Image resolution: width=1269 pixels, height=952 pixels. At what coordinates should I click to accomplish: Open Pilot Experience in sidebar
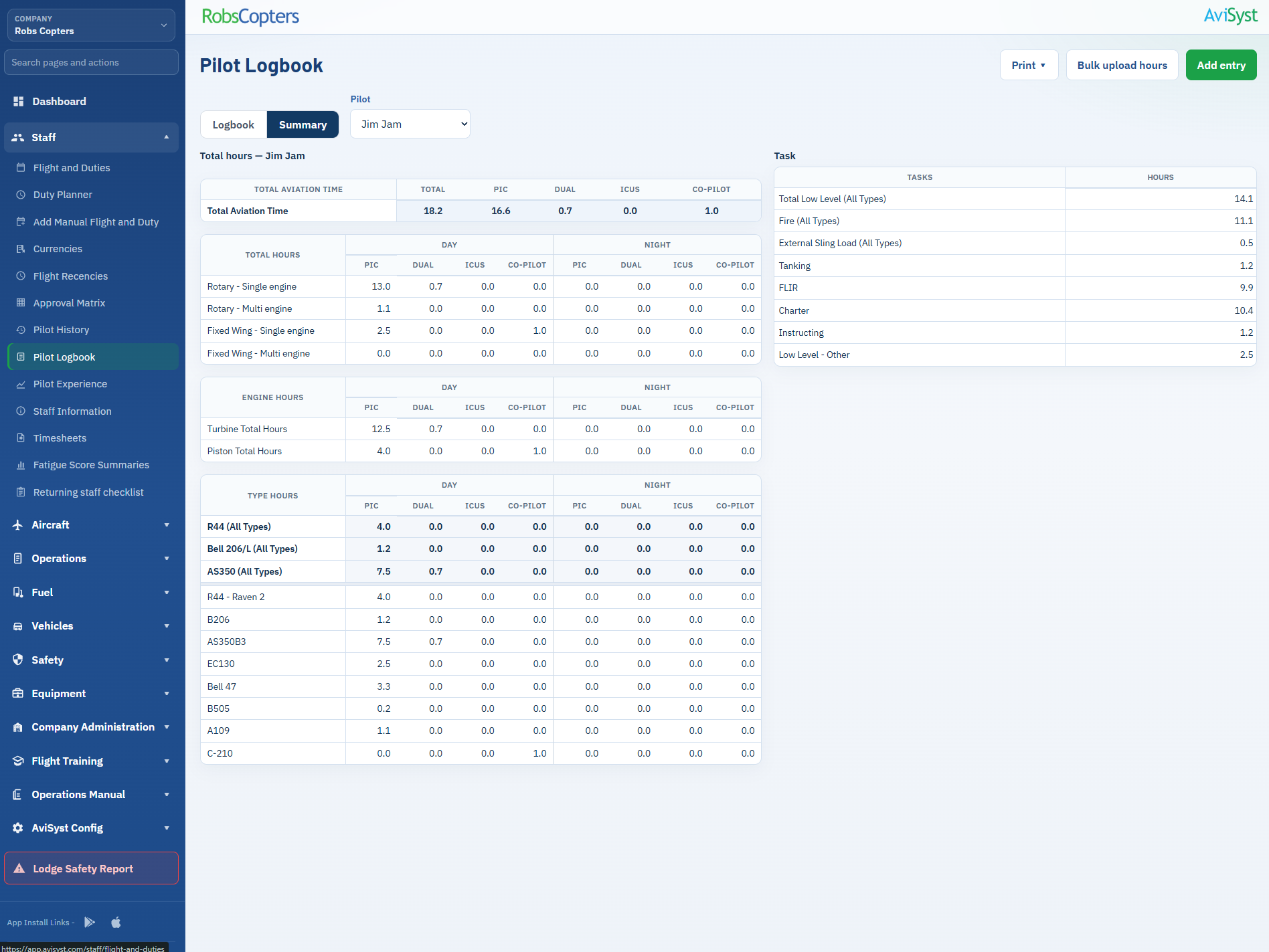[93, 384]
